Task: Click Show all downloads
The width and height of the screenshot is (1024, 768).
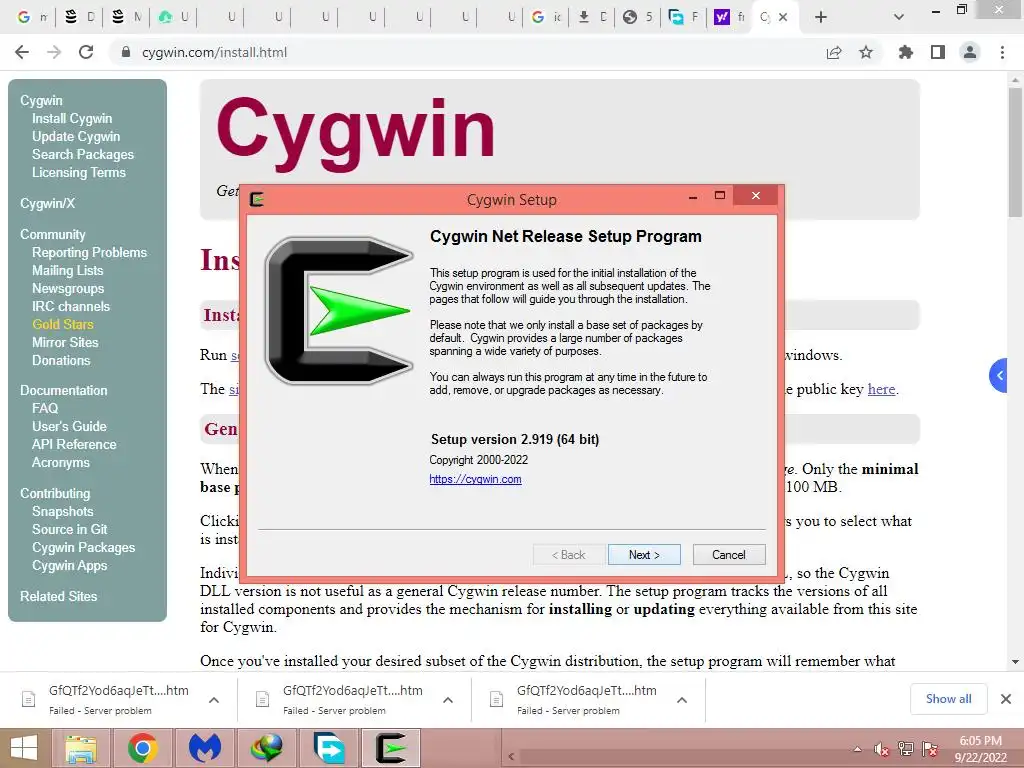Action: (x=948, y=699)
